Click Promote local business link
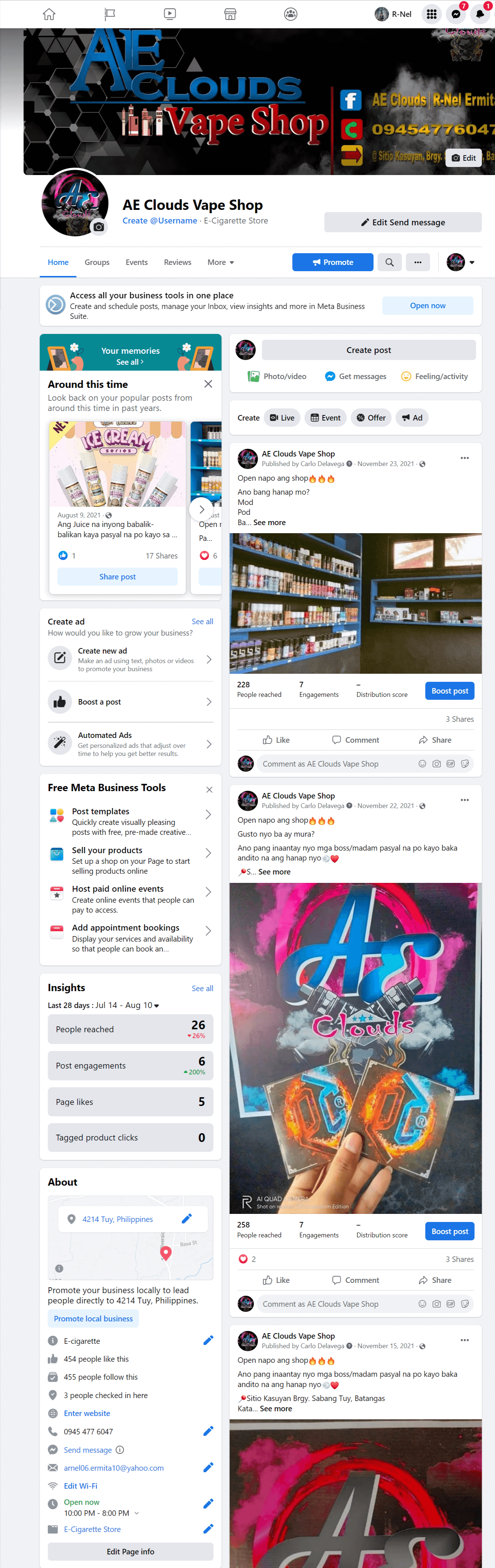Viewport: 495px width, 1568px height. (93, 1318)
